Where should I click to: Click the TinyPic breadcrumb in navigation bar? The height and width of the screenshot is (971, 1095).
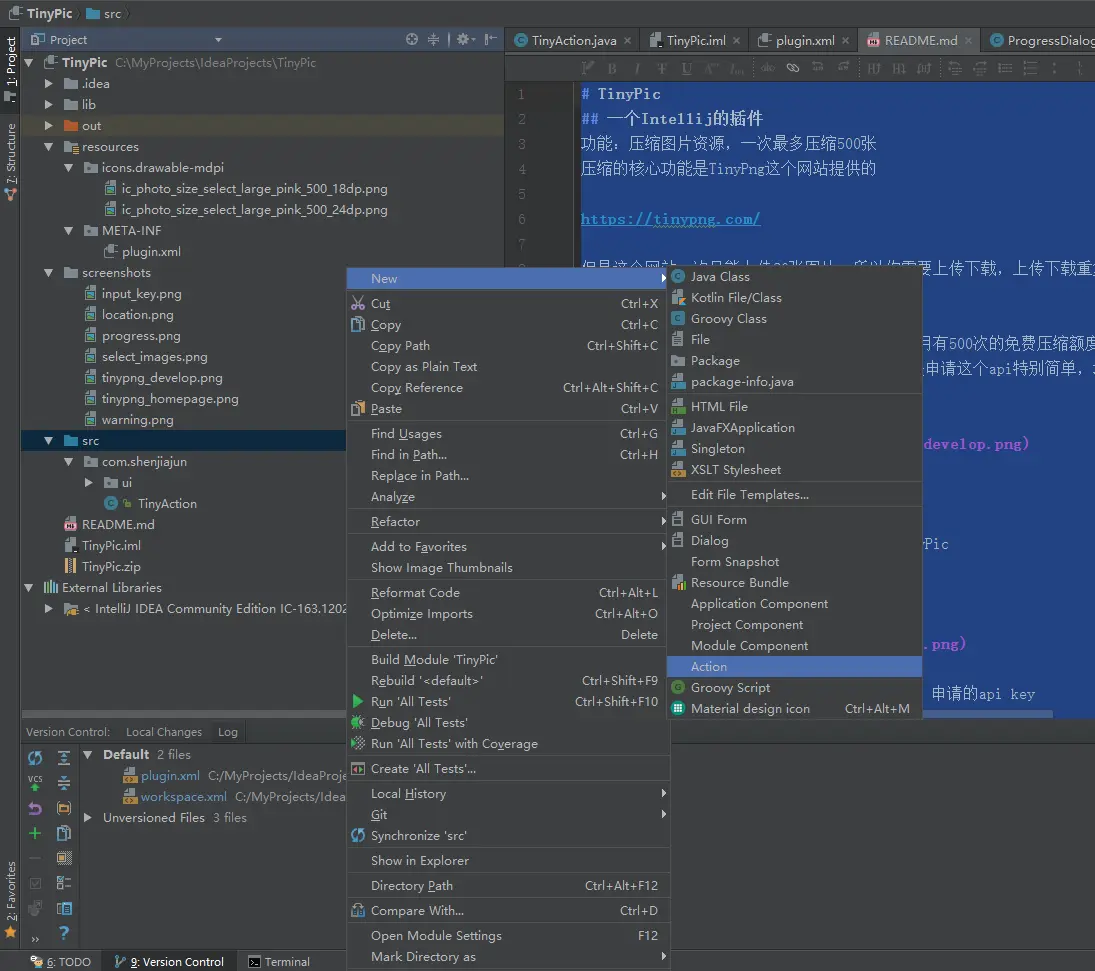coord(41,14)
